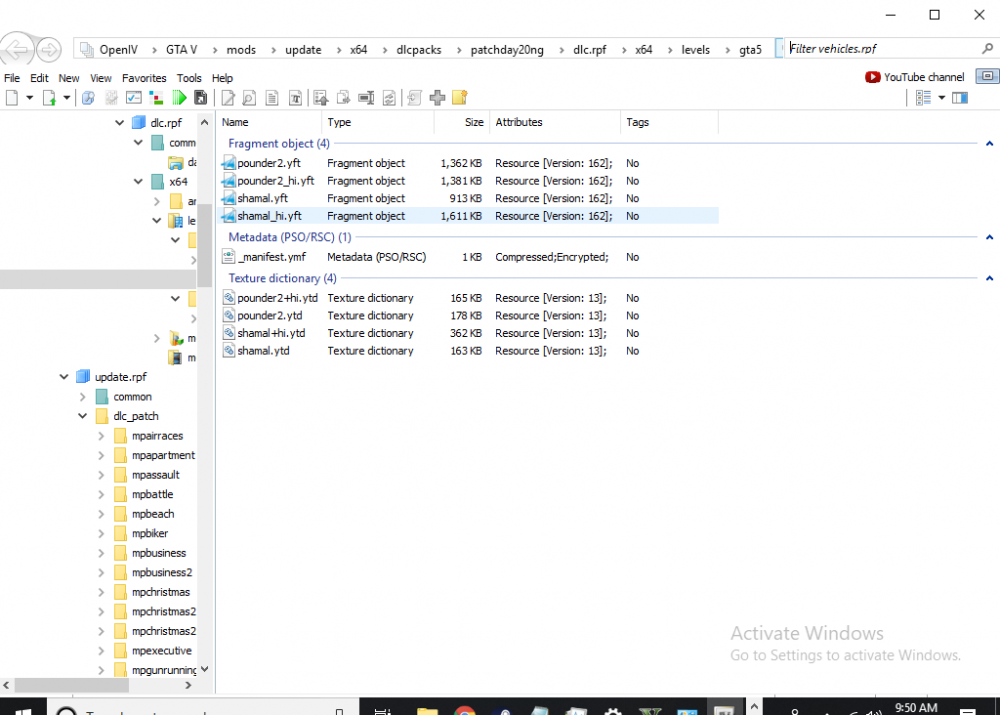This screenshot has width=1000, height=715.
Task: Click the search magnifier in filter box
Action: [x=987, y=48]
